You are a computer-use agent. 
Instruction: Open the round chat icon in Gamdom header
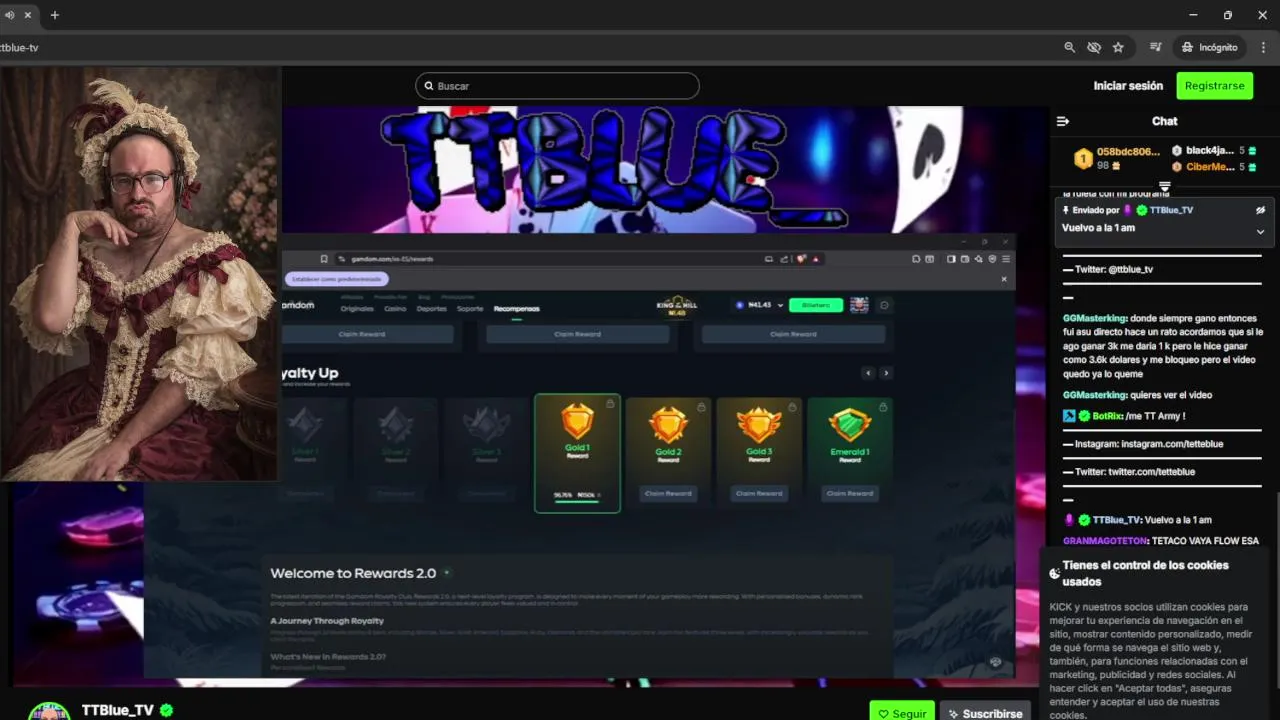(884, 305)
